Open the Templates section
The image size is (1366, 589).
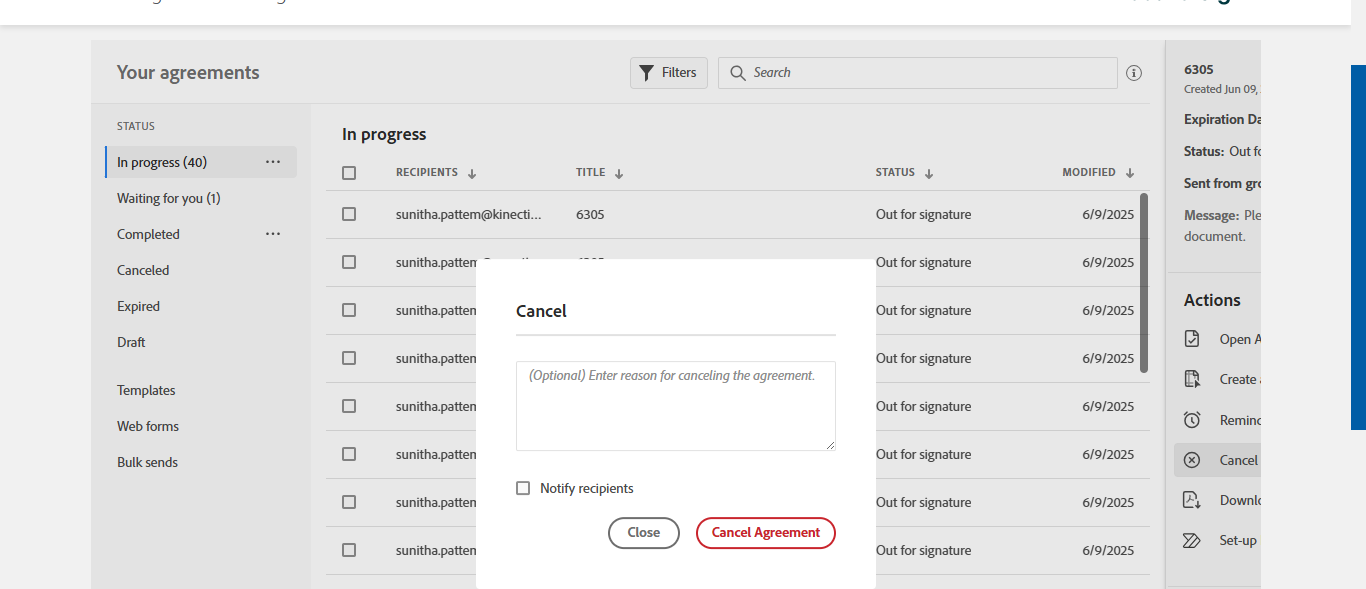(x=146, y=390)
